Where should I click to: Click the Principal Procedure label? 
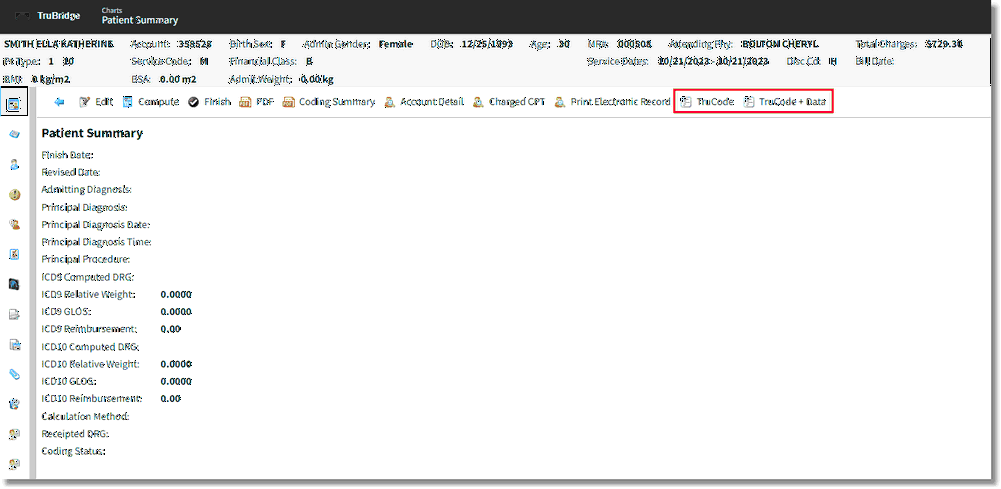86,259
